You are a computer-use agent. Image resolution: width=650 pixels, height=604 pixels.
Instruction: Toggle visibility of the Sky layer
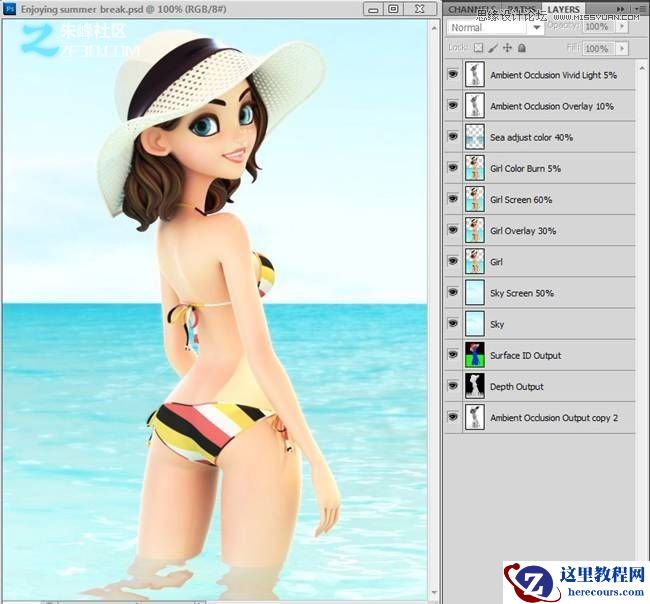pyautogui.click(x=453, y=323)
